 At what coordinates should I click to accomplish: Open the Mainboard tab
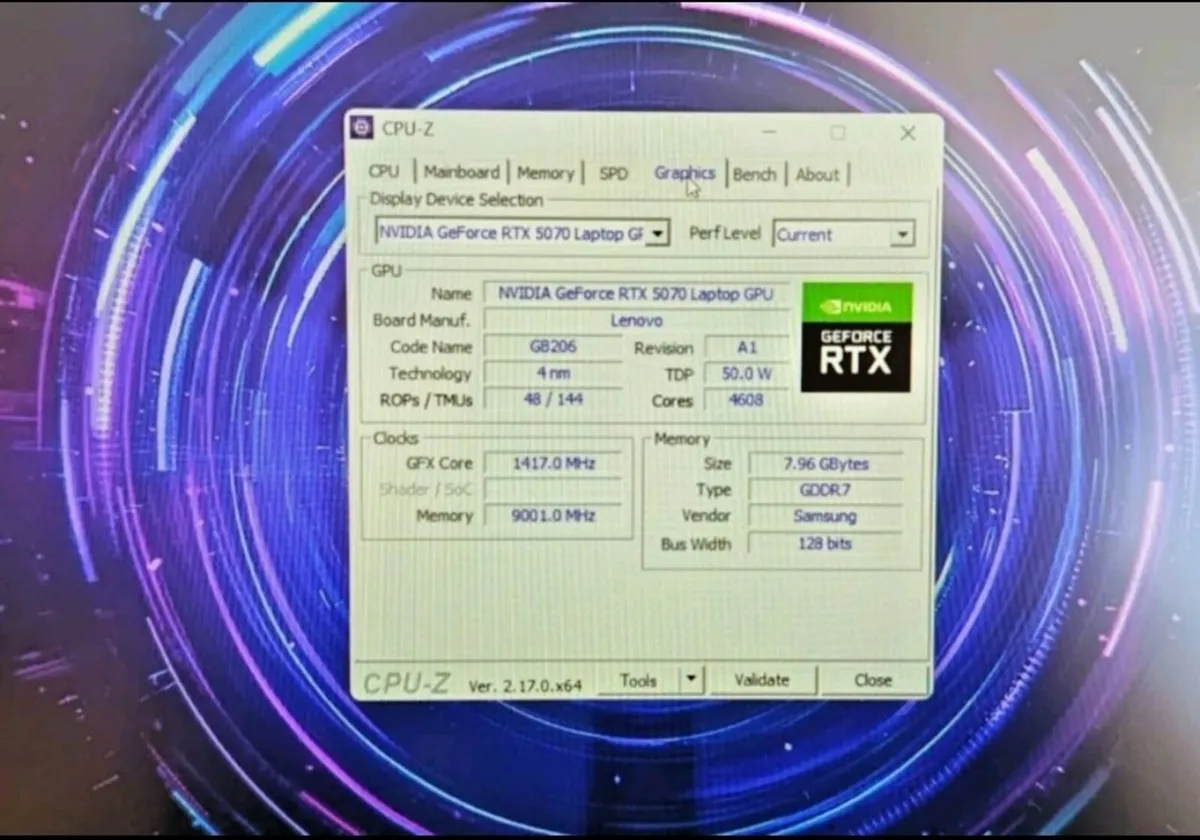tap(461, 172)
